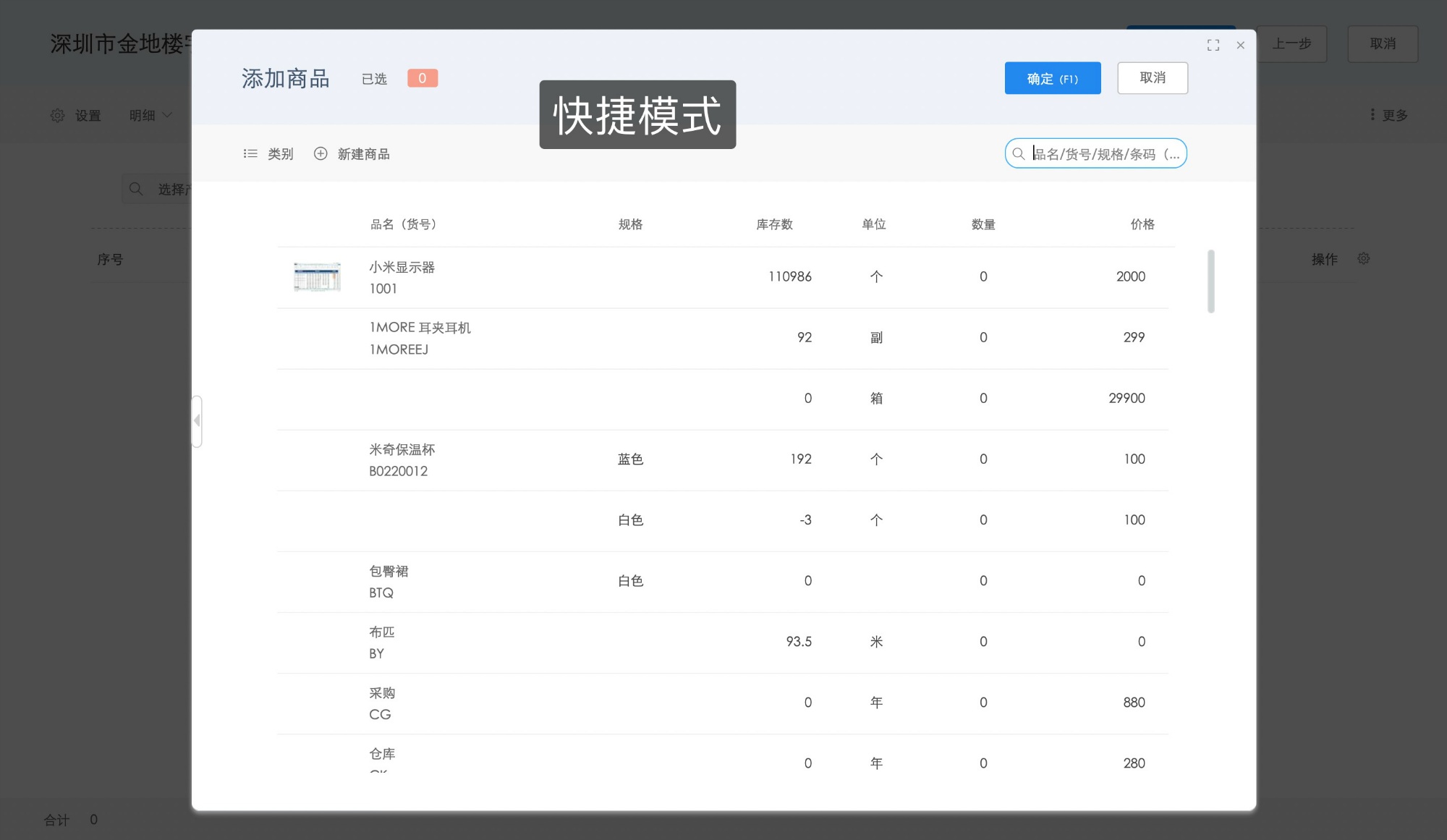Open column settings via gear beside 操作
The image size is (1447, 840).
1364,258
